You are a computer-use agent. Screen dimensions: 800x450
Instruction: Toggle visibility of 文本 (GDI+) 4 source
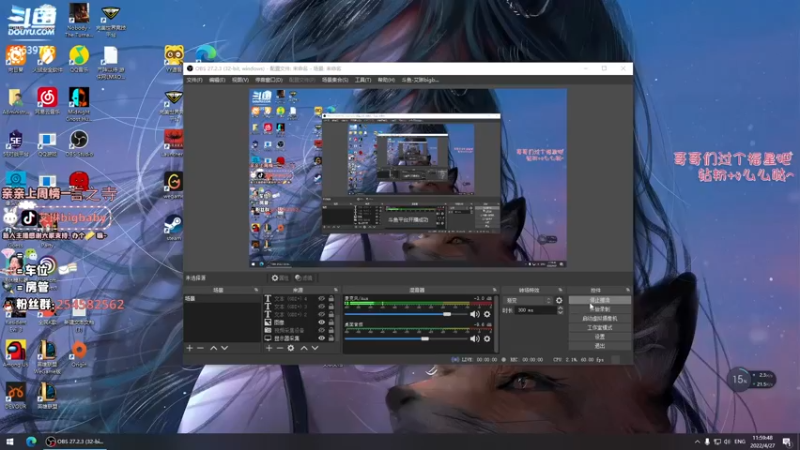coord(321,299)
